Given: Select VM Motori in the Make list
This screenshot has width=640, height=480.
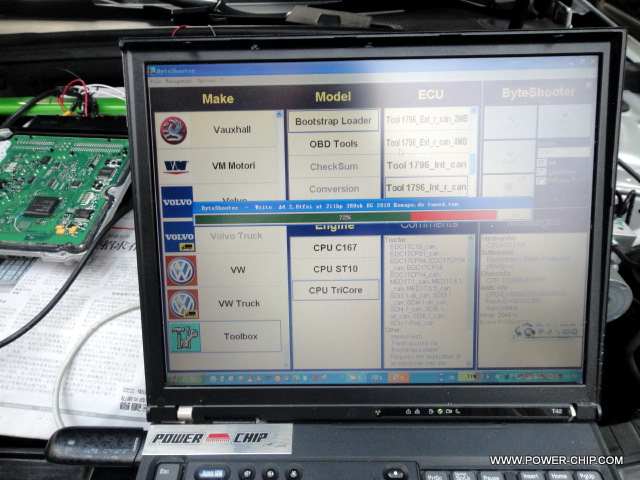Looking at the screenshot, I should 233,166.
